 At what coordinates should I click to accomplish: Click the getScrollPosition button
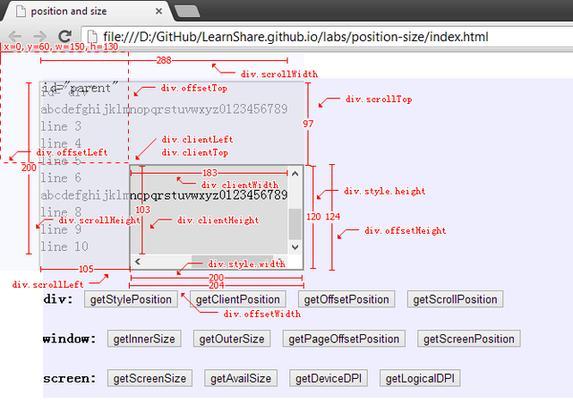455,300
